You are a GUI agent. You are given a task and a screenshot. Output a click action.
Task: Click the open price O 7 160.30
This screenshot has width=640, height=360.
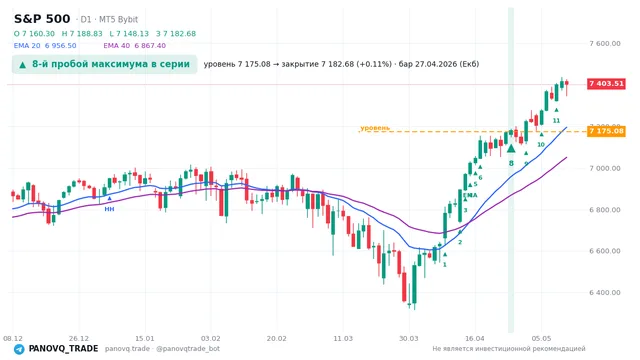click(34, 33)
